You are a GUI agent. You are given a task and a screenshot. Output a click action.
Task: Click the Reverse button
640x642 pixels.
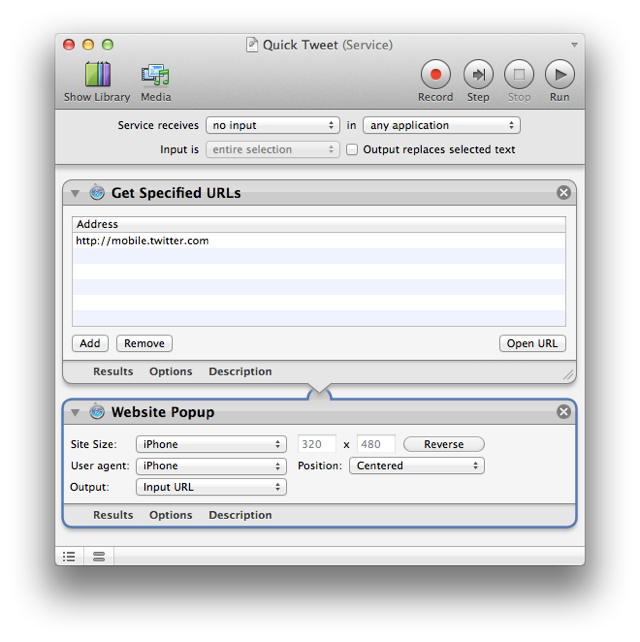[443, 444]
